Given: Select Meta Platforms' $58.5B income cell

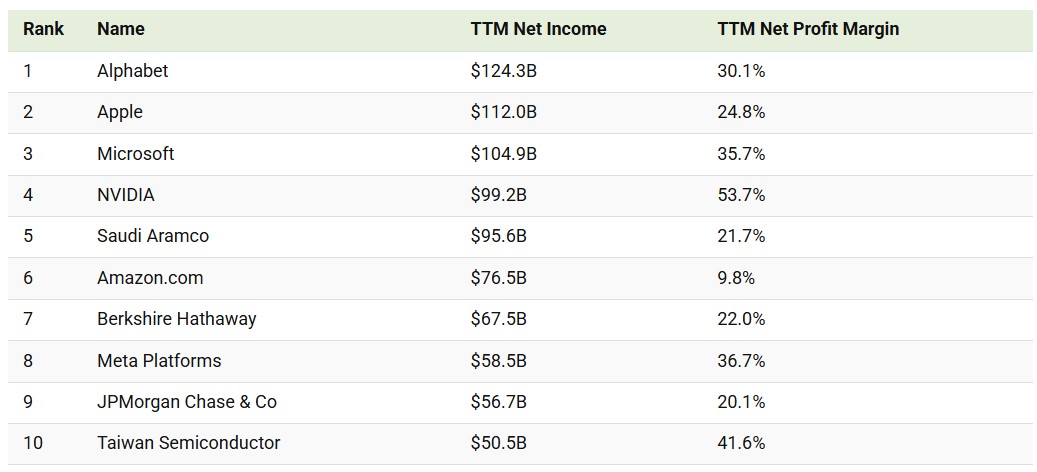Looking at the screenshot, I should (499, 360).
